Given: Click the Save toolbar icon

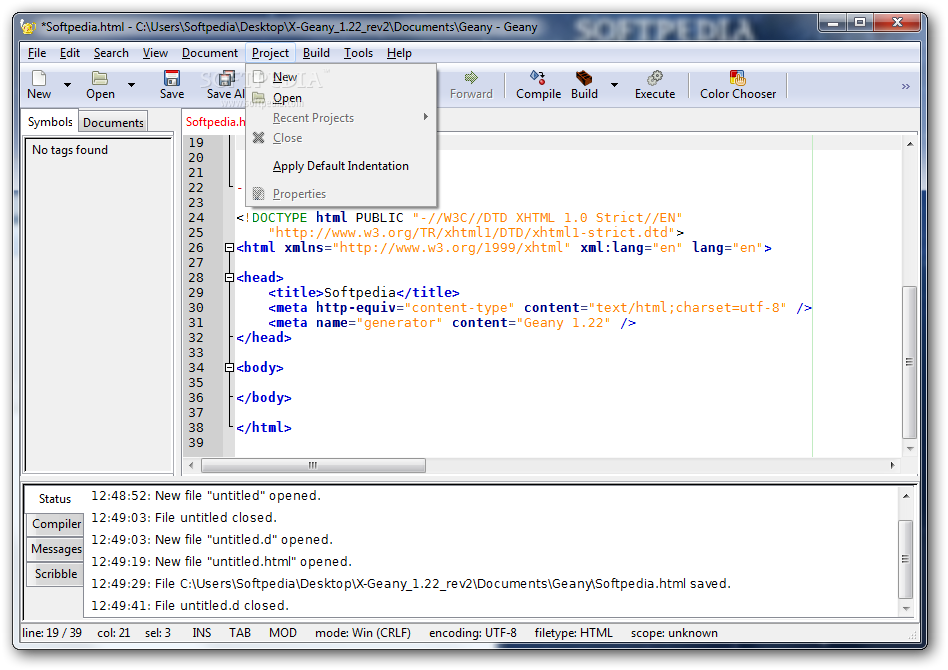Looking at the screenshot, I should tap(172, 77).
